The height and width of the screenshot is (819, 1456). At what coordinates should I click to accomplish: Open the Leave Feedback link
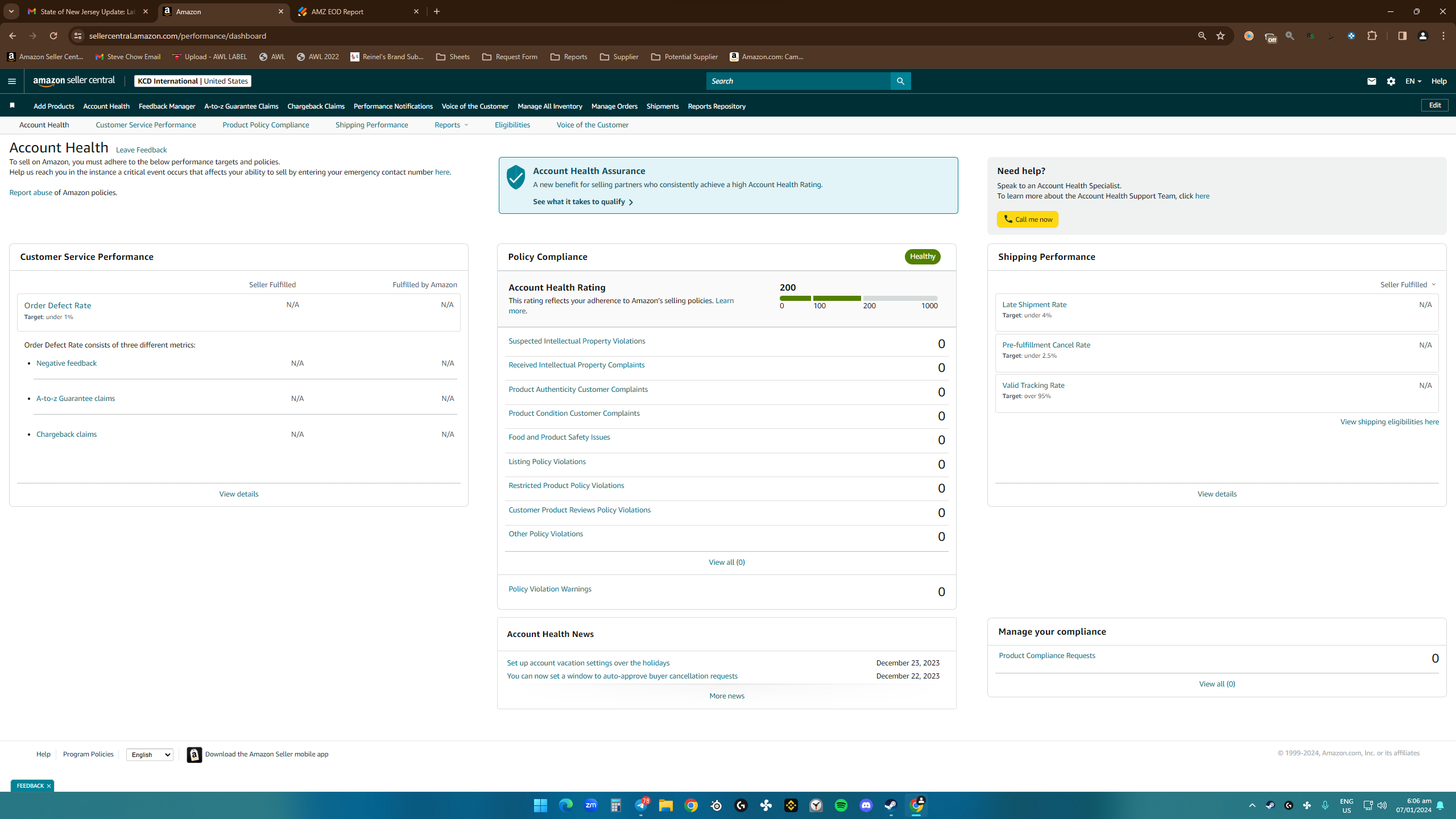(x=141, y=150)
